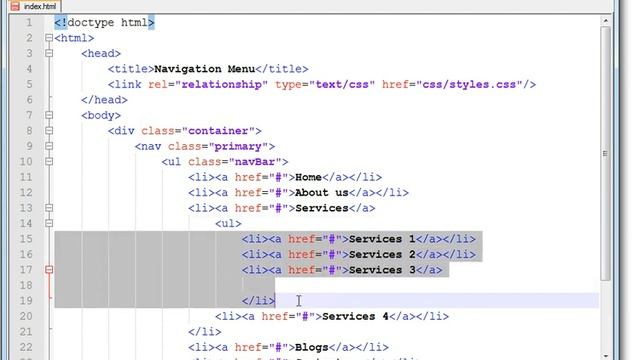Collapse the <html> fold marker on line 2
This screenshot has height=360, width=640.
click(49, 38)
